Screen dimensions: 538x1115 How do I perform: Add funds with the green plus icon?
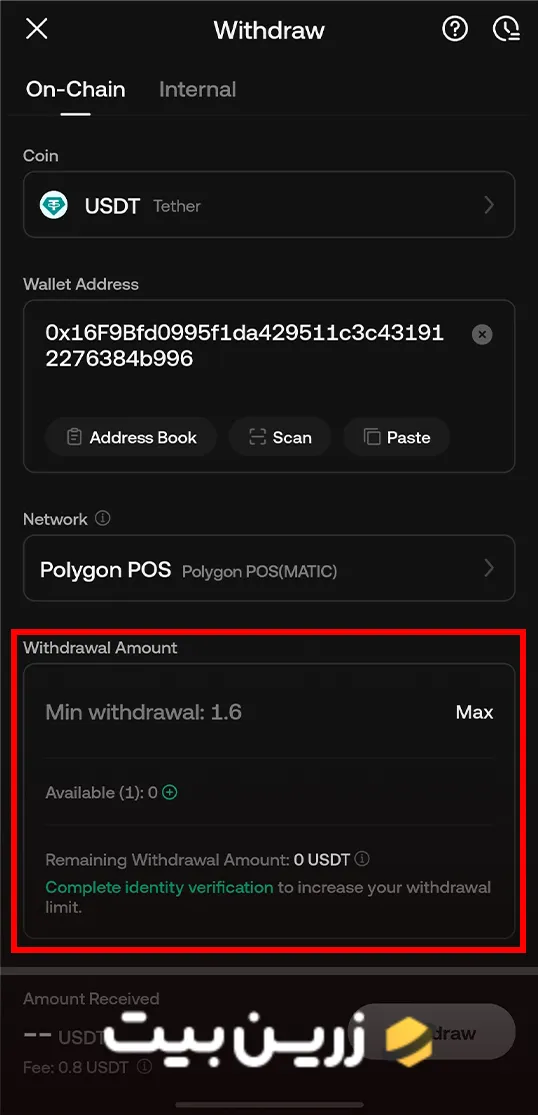tap(170, 792)
